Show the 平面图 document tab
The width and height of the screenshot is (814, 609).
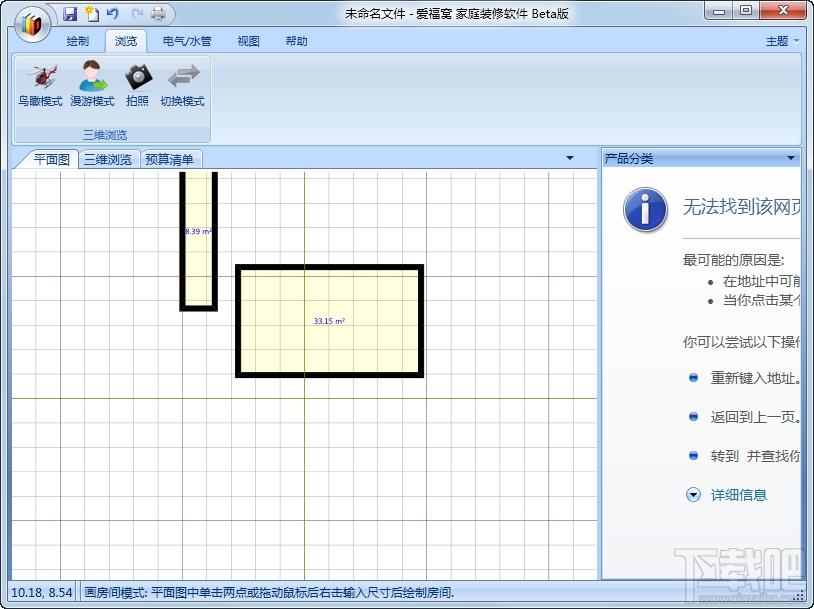[51, 159]
